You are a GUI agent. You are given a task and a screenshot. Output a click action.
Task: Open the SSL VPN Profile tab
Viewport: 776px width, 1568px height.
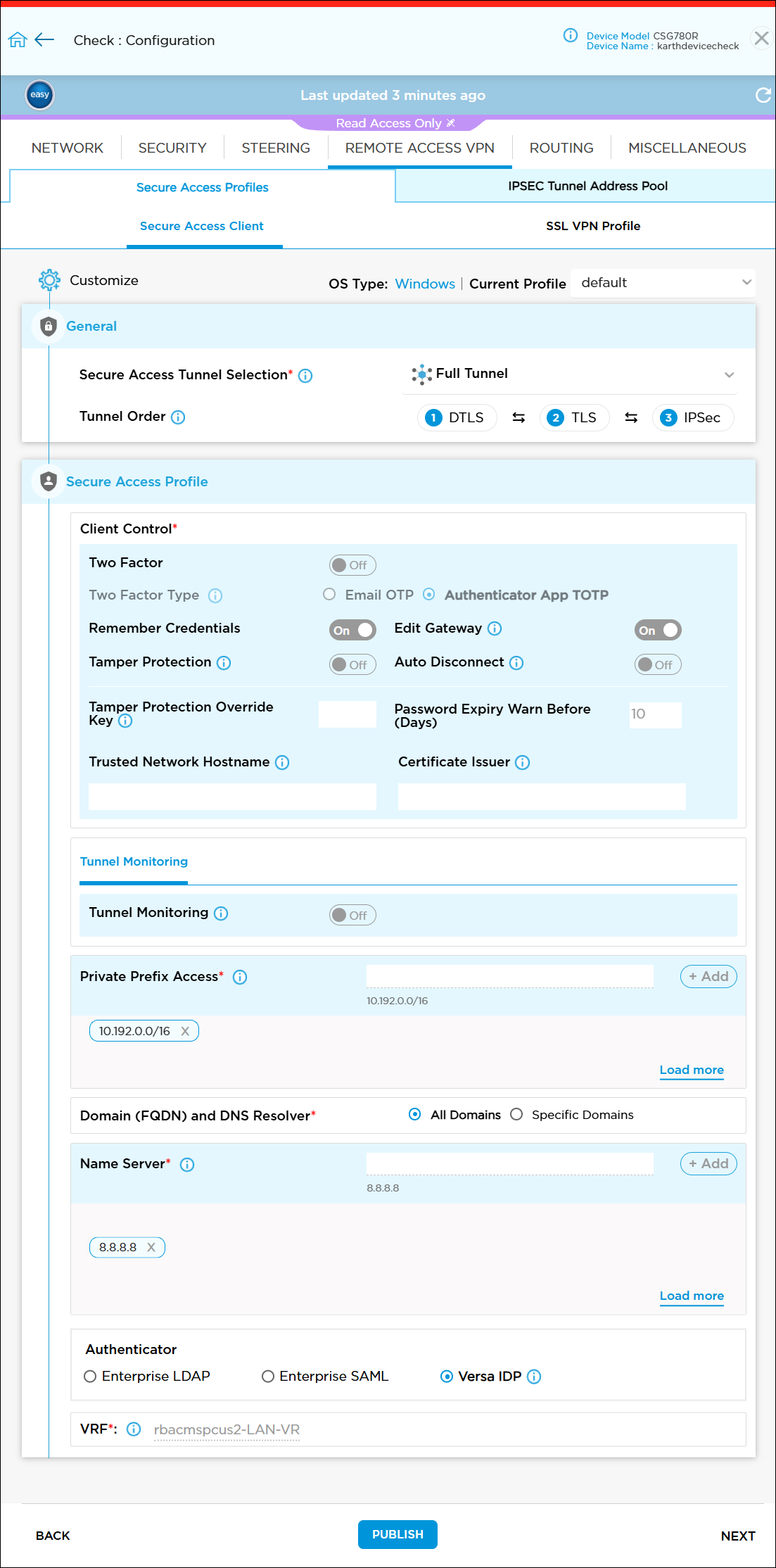592,226
